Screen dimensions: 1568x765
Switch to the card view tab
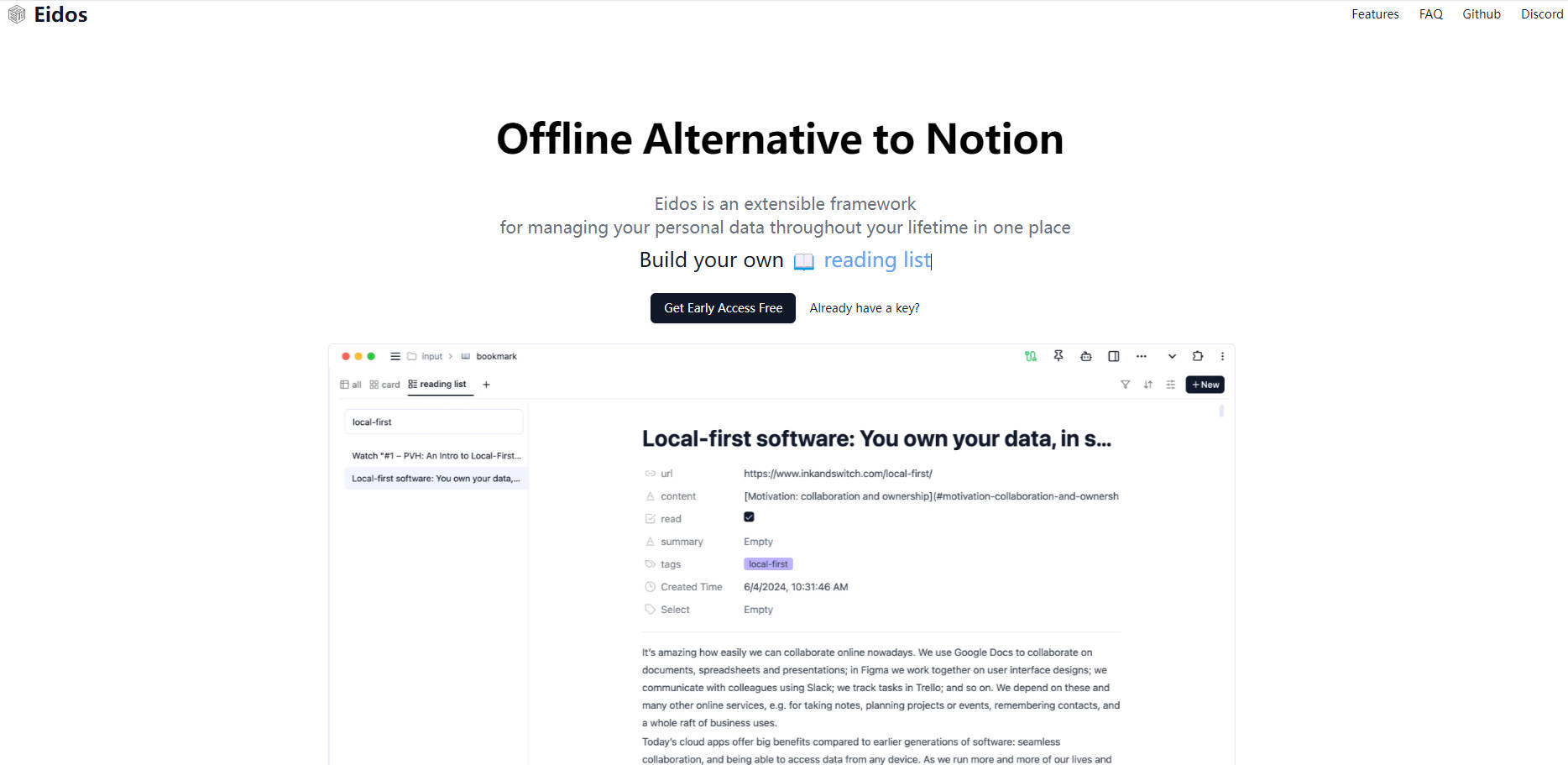385,385
